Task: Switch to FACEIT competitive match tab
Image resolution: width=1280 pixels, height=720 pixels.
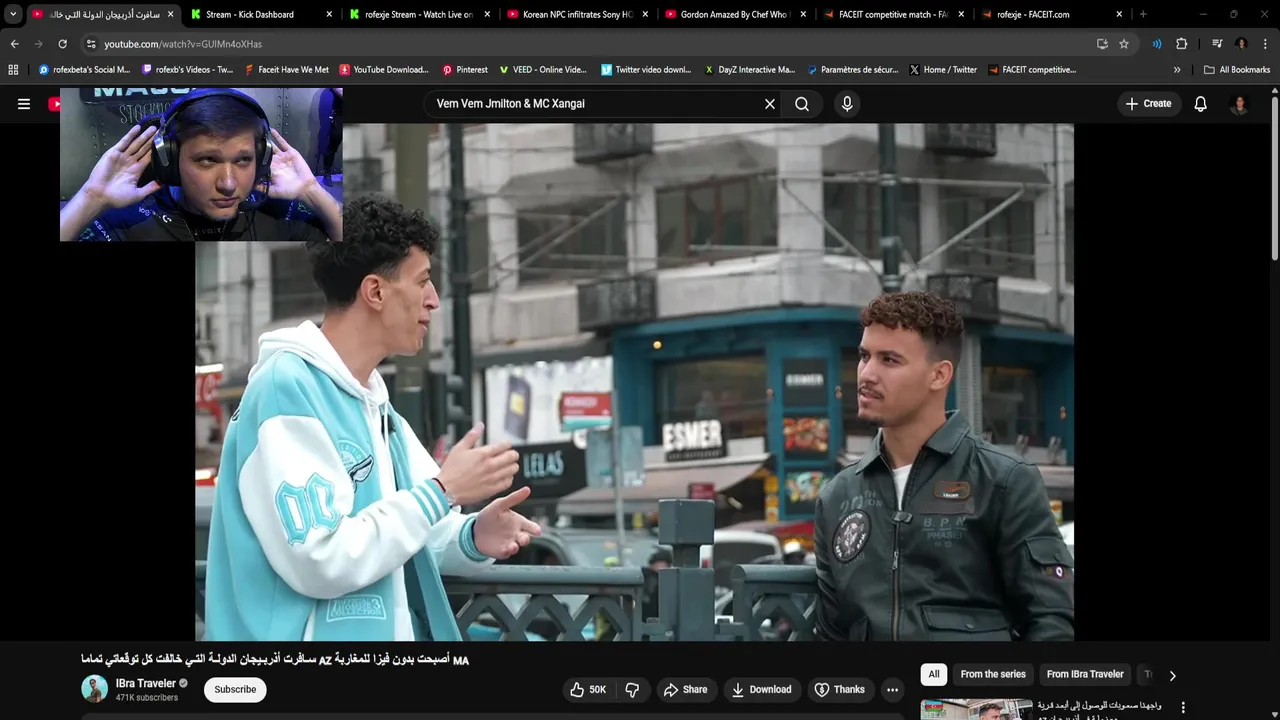Action: click(894, 14)
